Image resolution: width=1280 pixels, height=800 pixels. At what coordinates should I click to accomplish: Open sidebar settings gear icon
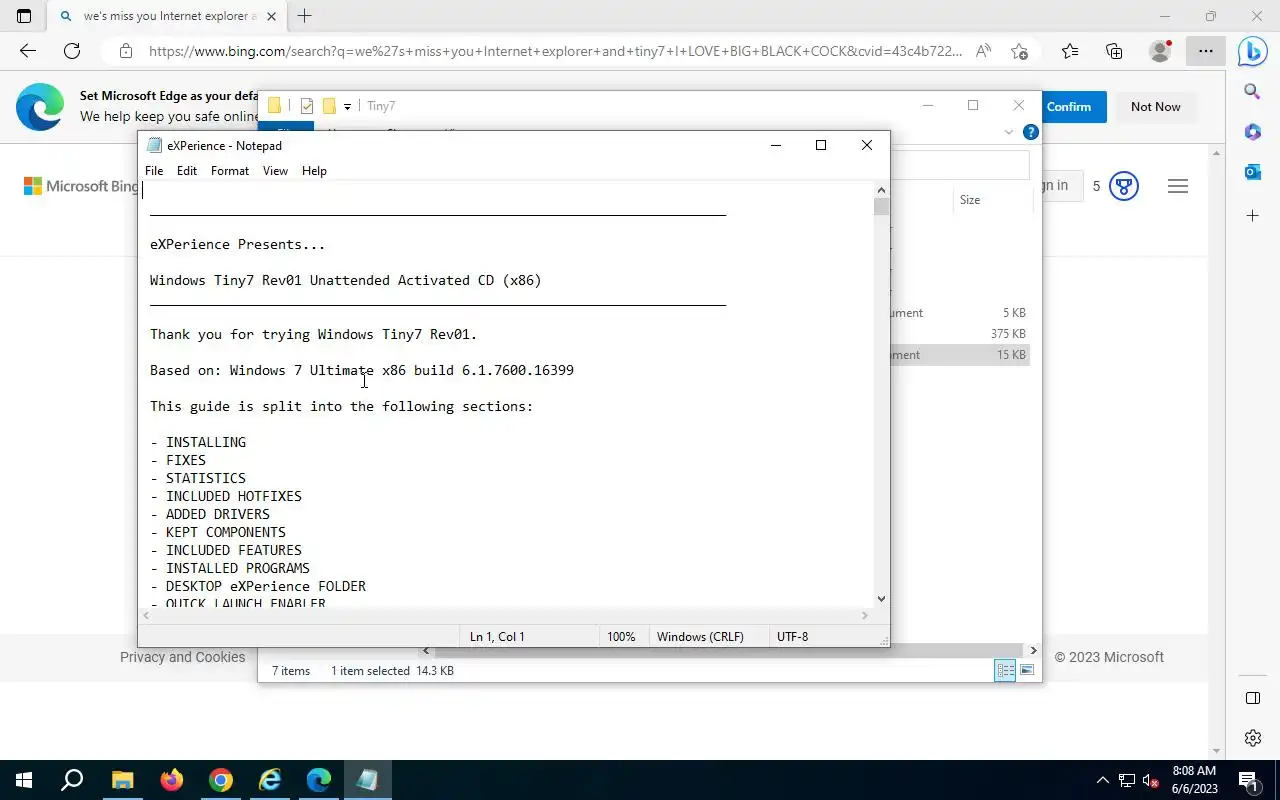point(1252,738)
